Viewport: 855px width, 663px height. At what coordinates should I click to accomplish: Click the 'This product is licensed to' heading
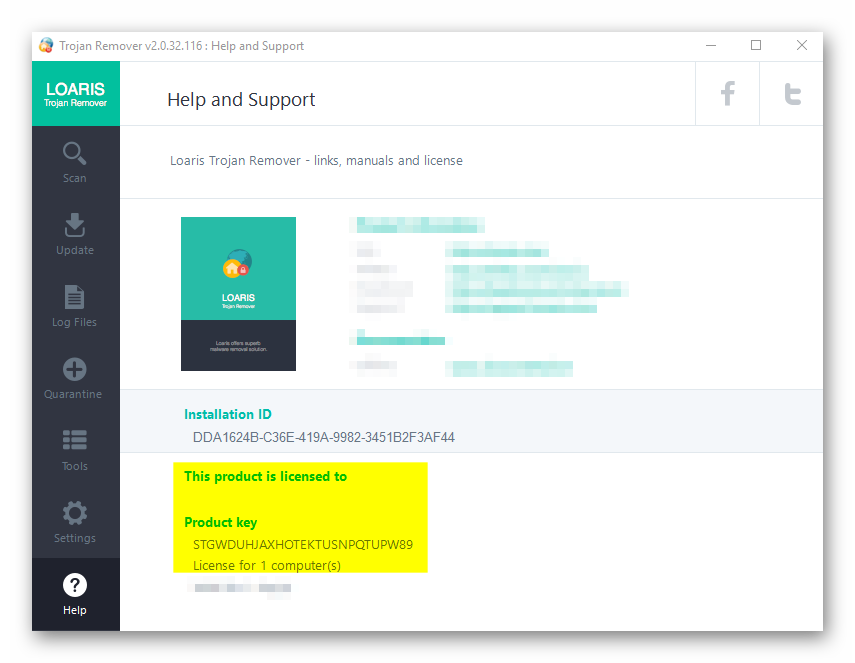(266, 477)
